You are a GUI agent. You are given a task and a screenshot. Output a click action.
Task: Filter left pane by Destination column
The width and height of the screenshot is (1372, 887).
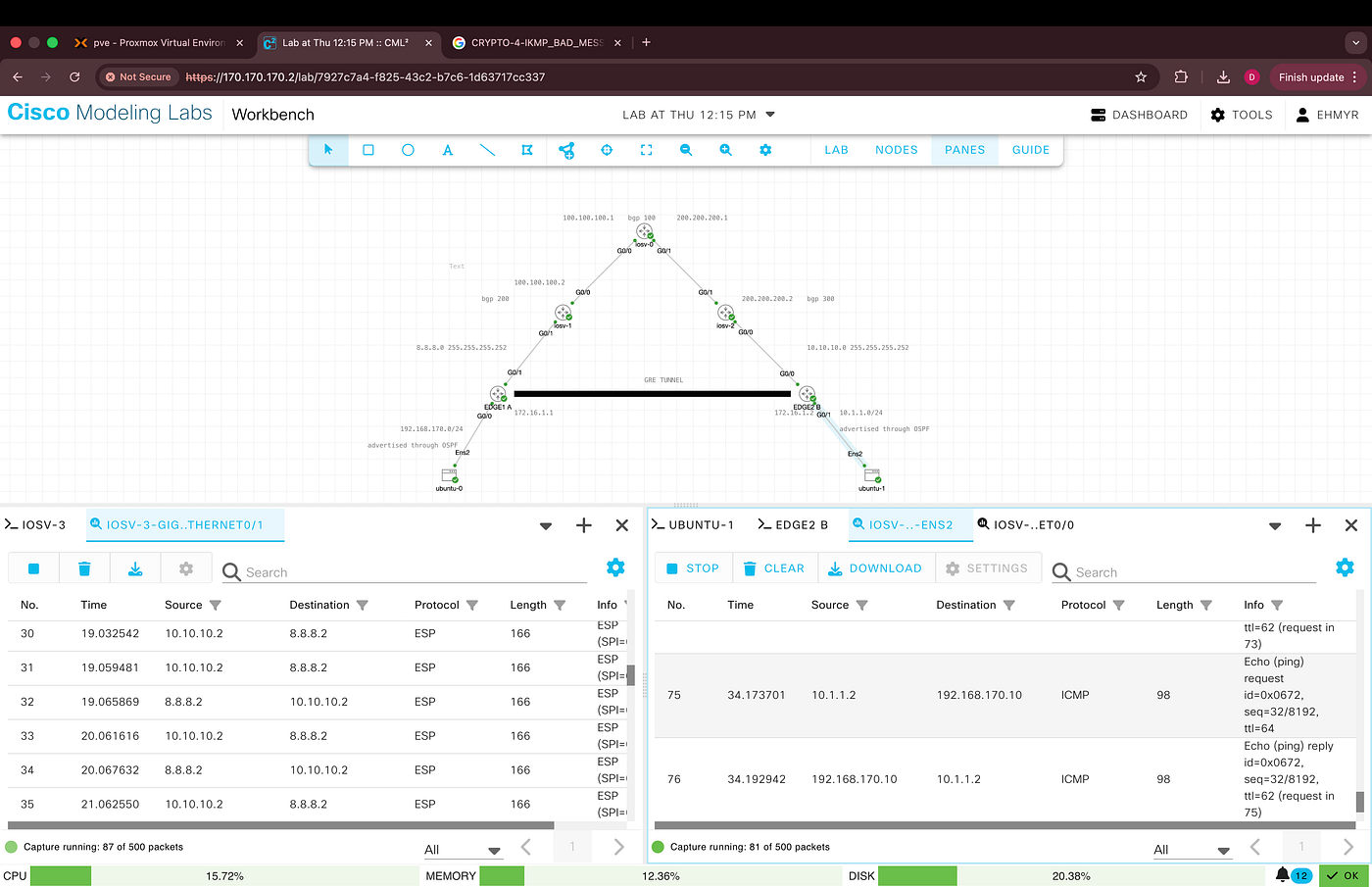point(363,606)
